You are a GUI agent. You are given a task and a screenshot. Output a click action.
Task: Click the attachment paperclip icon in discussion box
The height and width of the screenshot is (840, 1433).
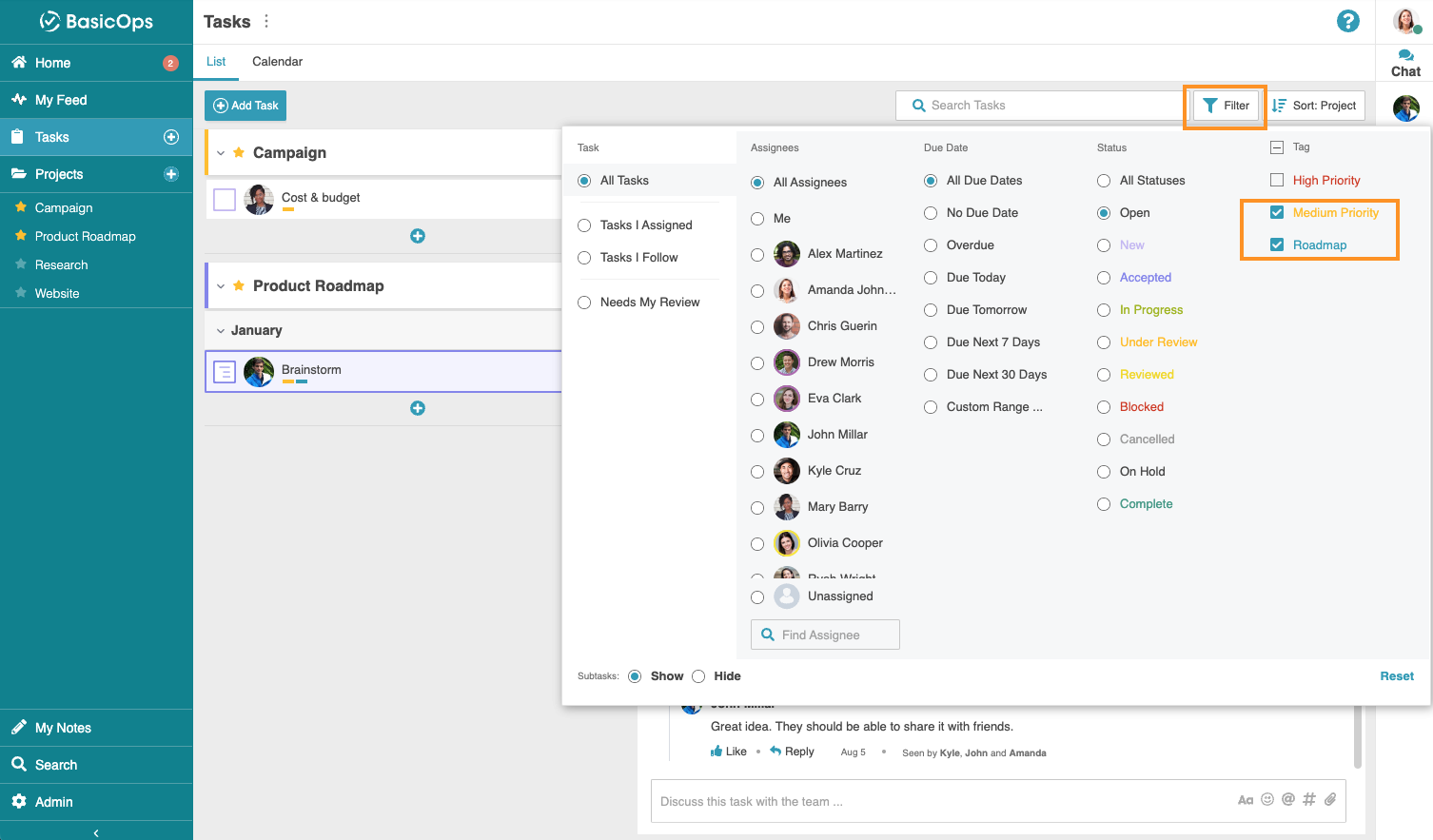[x=1330, y=799]
